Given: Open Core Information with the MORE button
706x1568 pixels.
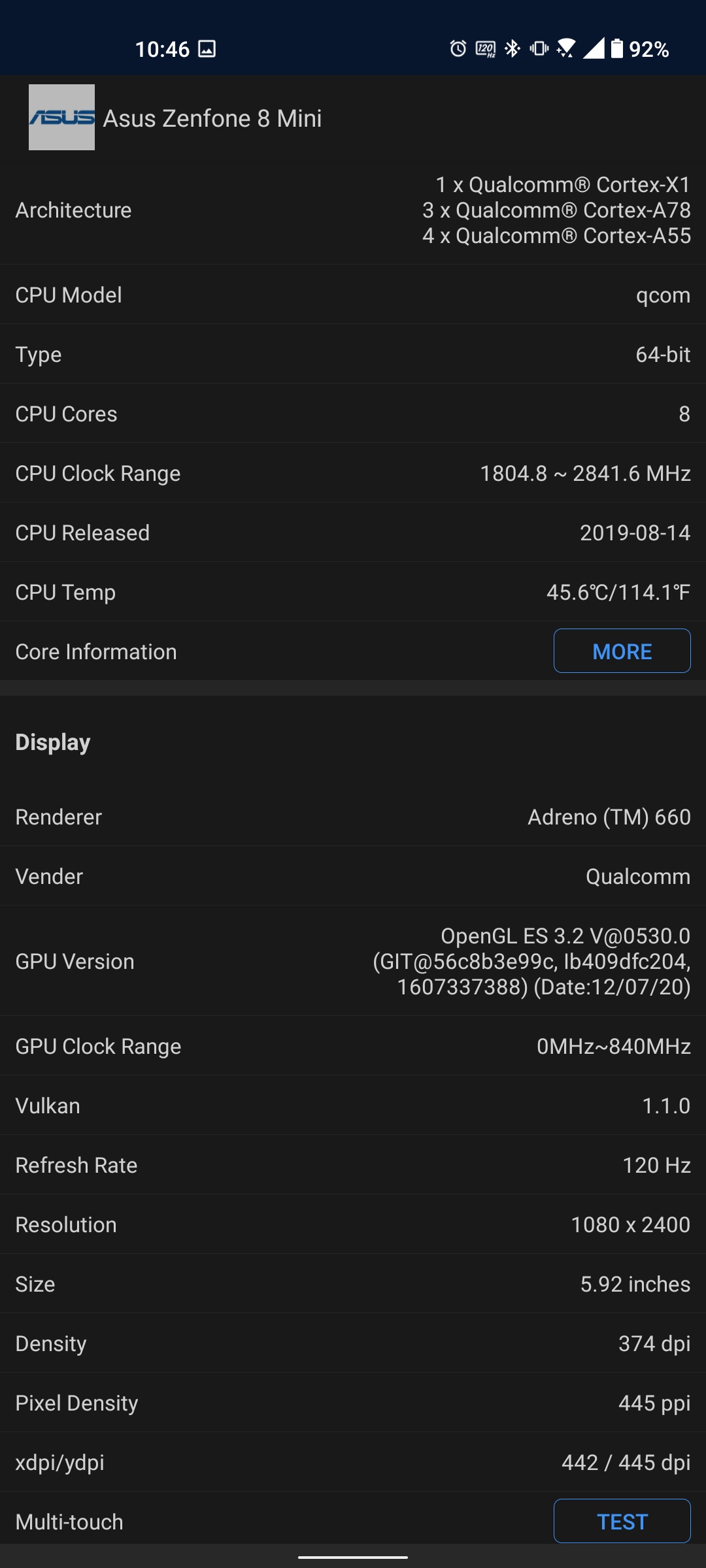Looking at the screenshot, I should [x=622, y=651].
